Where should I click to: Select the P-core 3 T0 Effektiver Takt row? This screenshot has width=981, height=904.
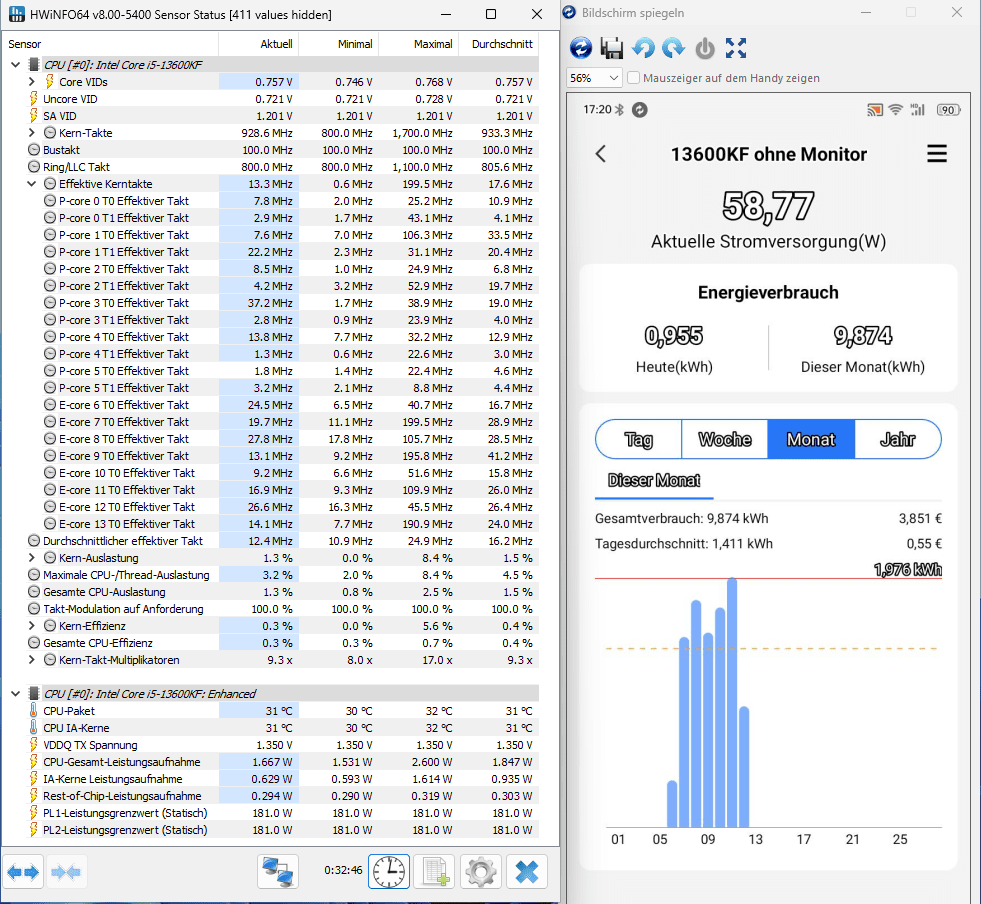coord(270,303)
